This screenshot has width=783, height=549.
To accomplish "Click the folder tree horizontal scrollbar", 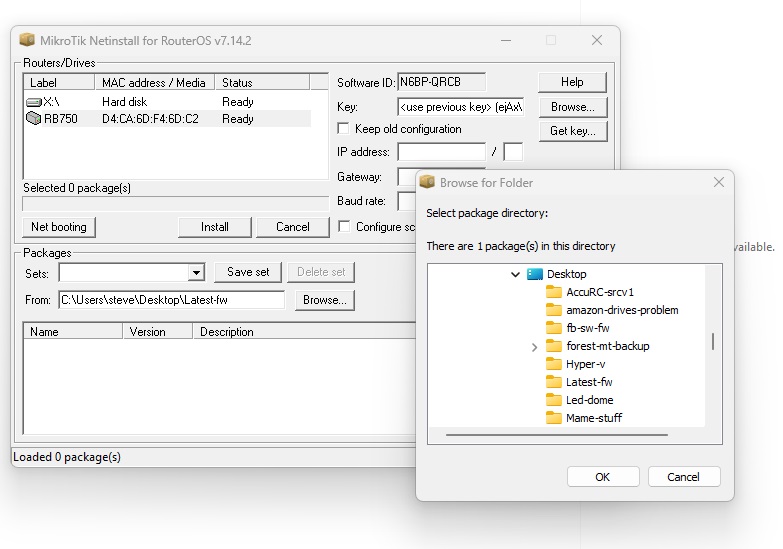I will (557, 435).
